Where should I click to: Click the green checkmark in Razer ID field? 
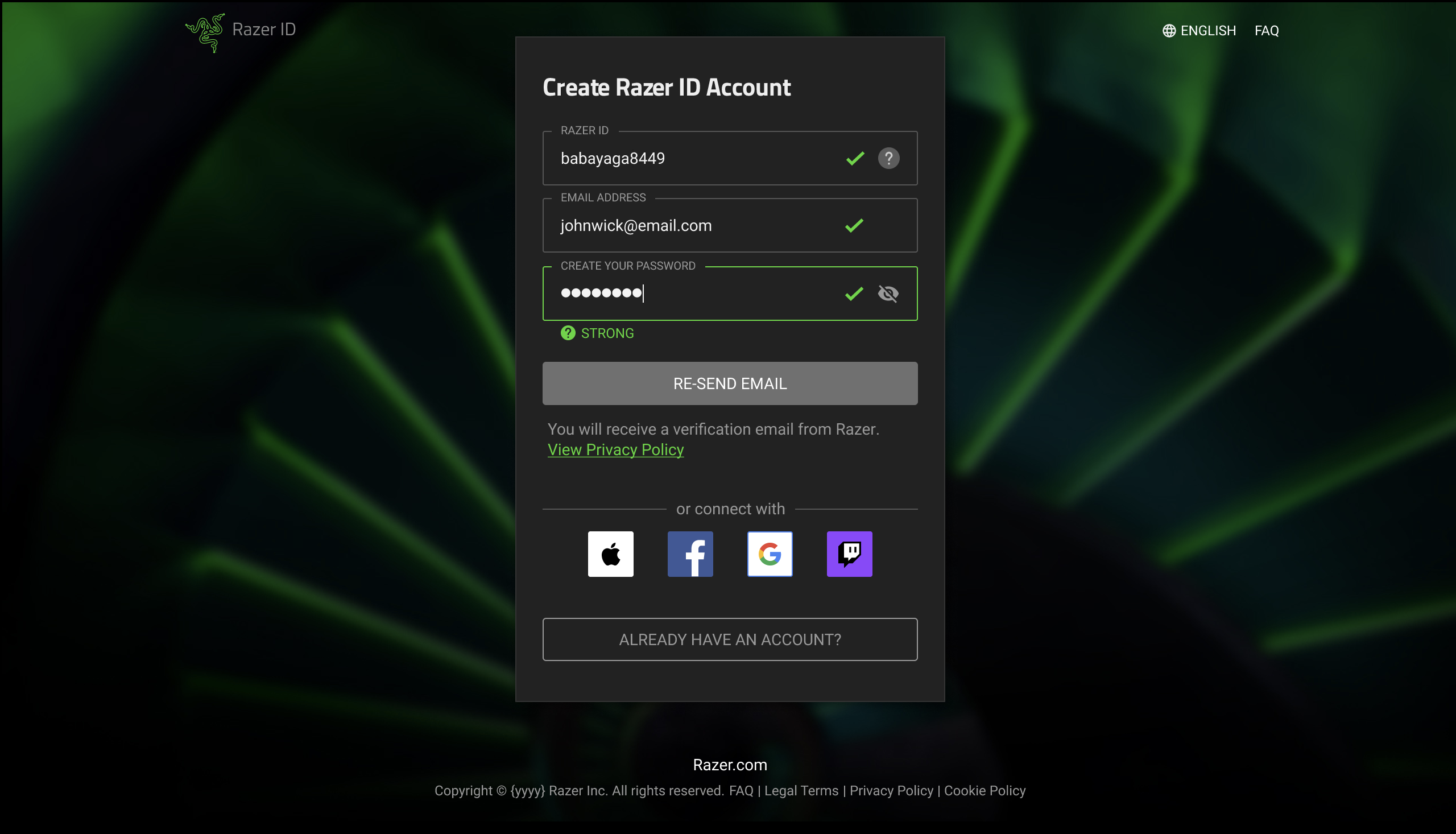[855, 158]
